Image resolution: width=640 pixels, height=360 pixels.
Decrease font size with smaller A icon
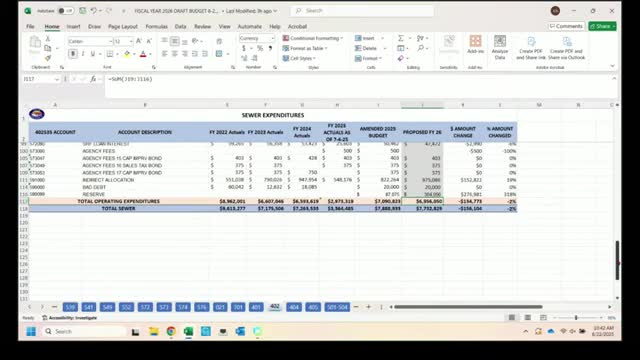click(149, 41)
